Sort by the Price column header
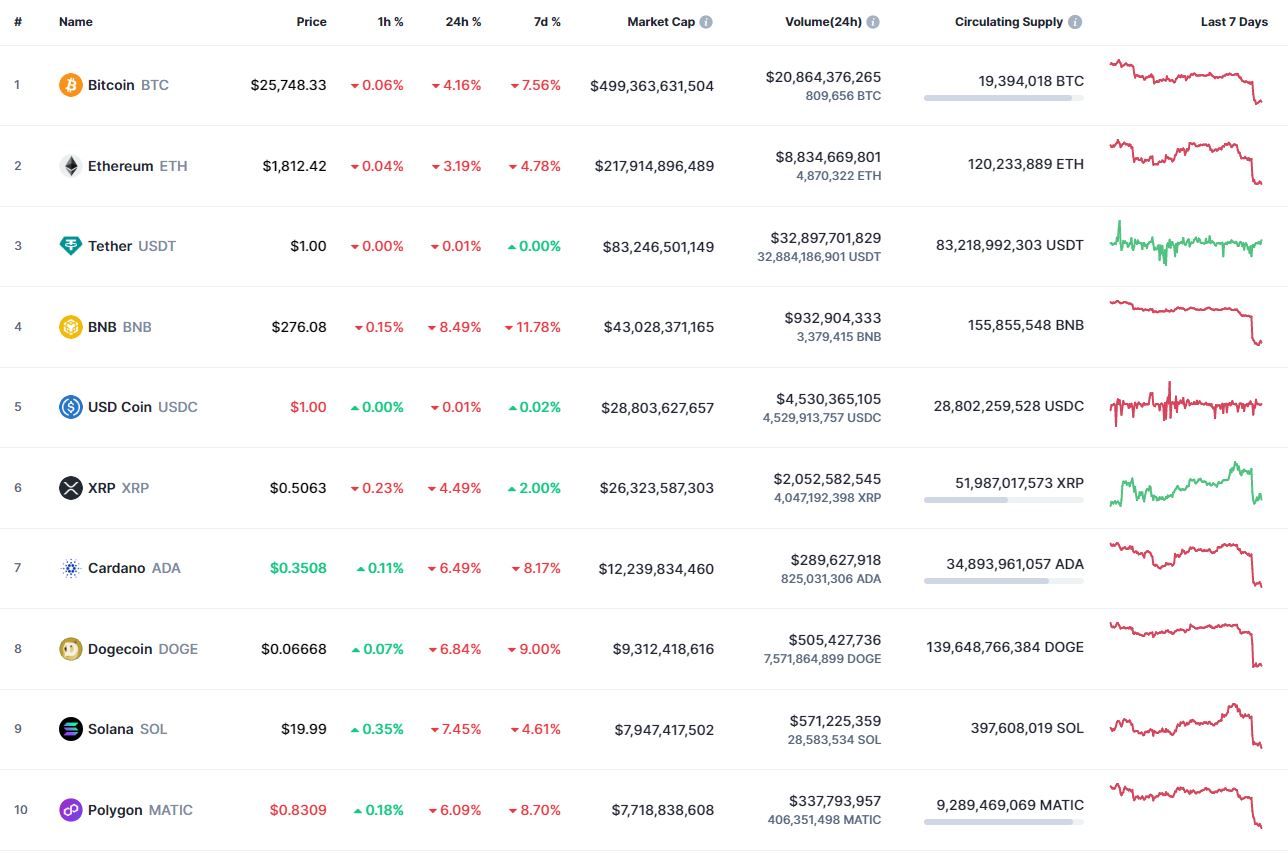The image size is (1288, 853). pyautogui.click(x=311, y=22)
